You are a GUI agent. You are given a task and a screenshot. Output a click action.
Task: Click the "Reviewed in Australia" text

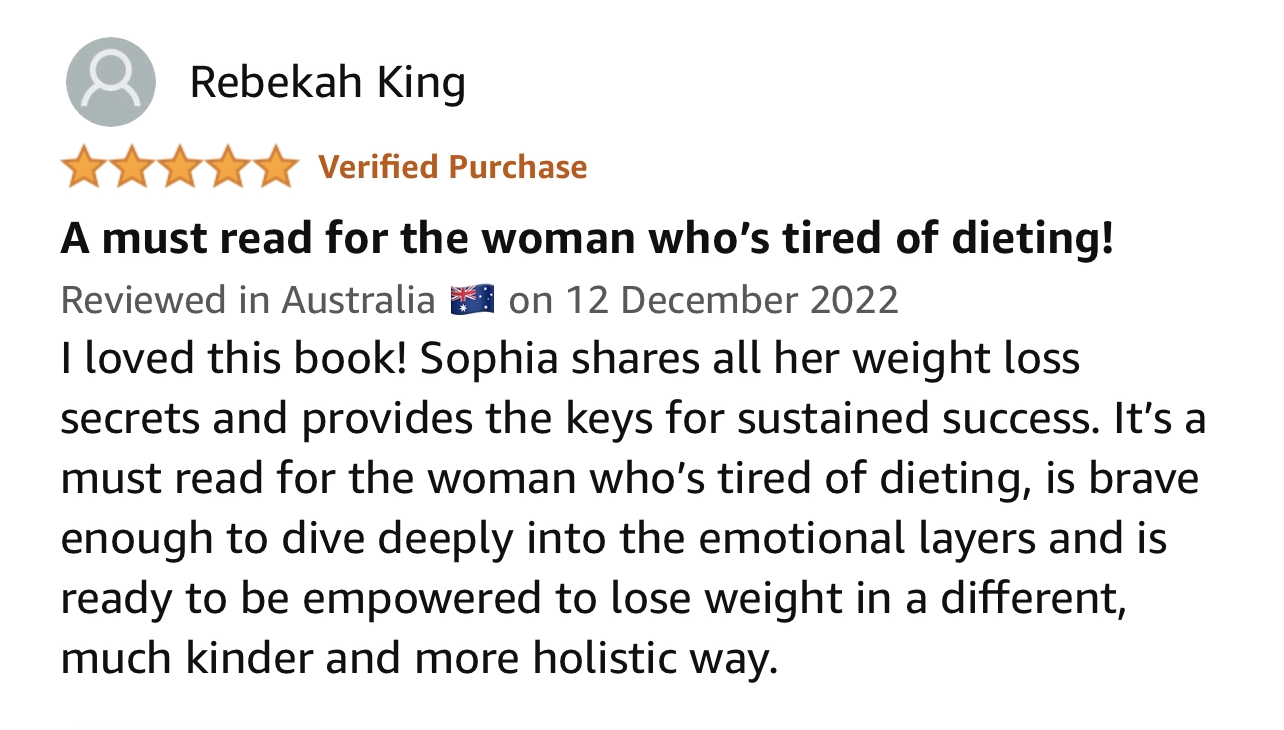pos(248,300)
